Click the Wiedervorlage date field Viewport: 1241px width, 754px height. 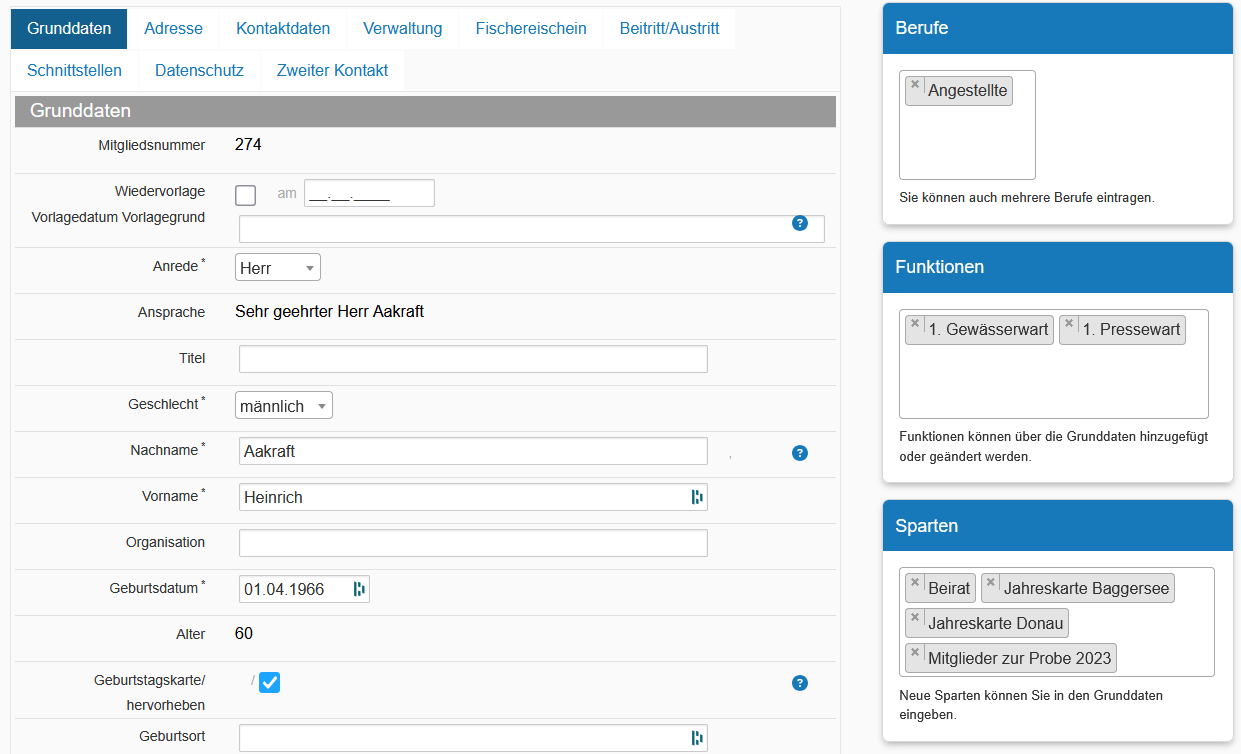pos(369,193)
